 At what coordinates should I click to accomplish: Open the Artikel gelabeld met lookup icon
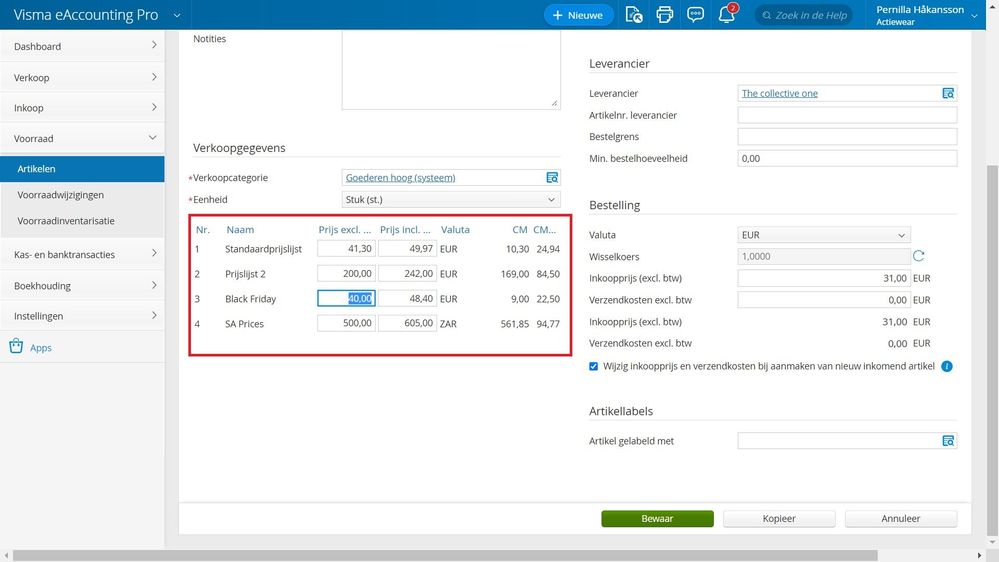point(948,441)
